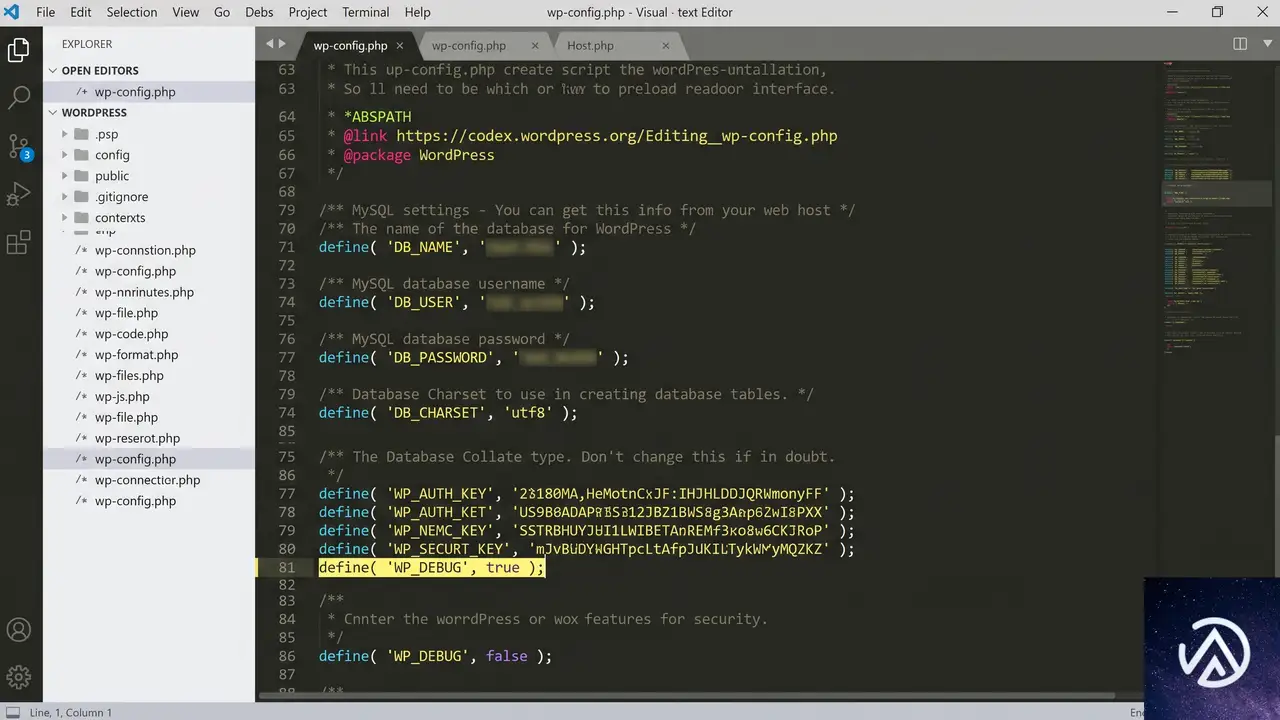Click the 'WP_NEMC_KEY' define line
This screenshot has height=720, width=1280.
(x=587, y=531)
